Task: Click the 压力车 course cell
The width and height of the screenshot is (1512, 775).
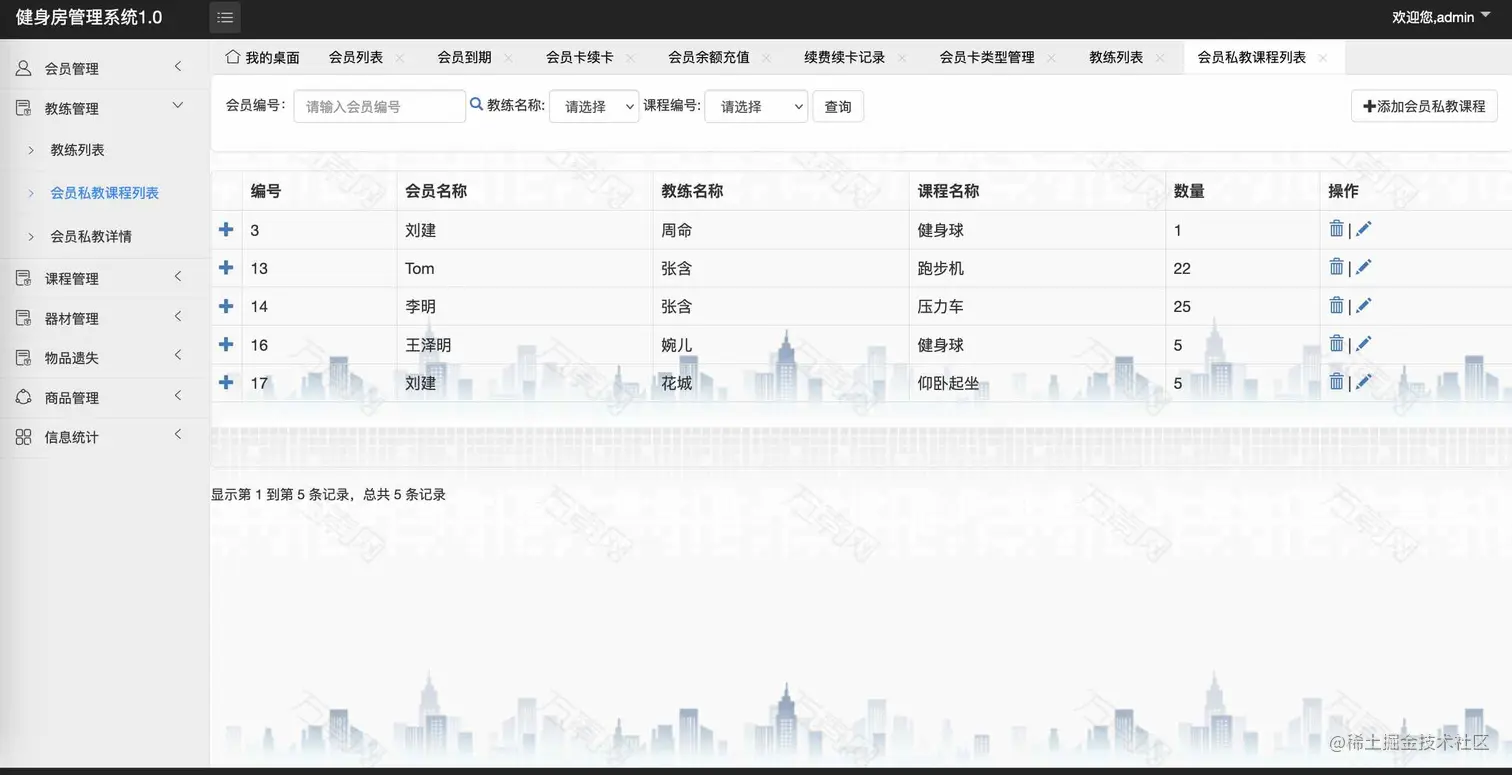Action: [x=1037, y=306]
